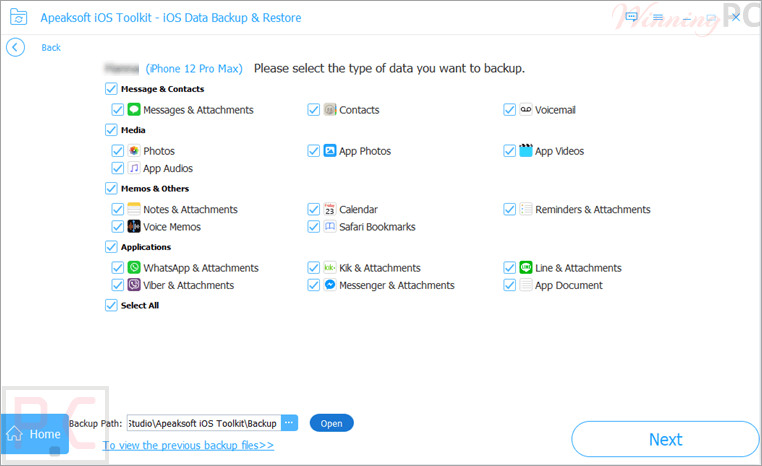762x466 pixels.
Task: Click the Messenger icon
Action: (x=330, y=285)
